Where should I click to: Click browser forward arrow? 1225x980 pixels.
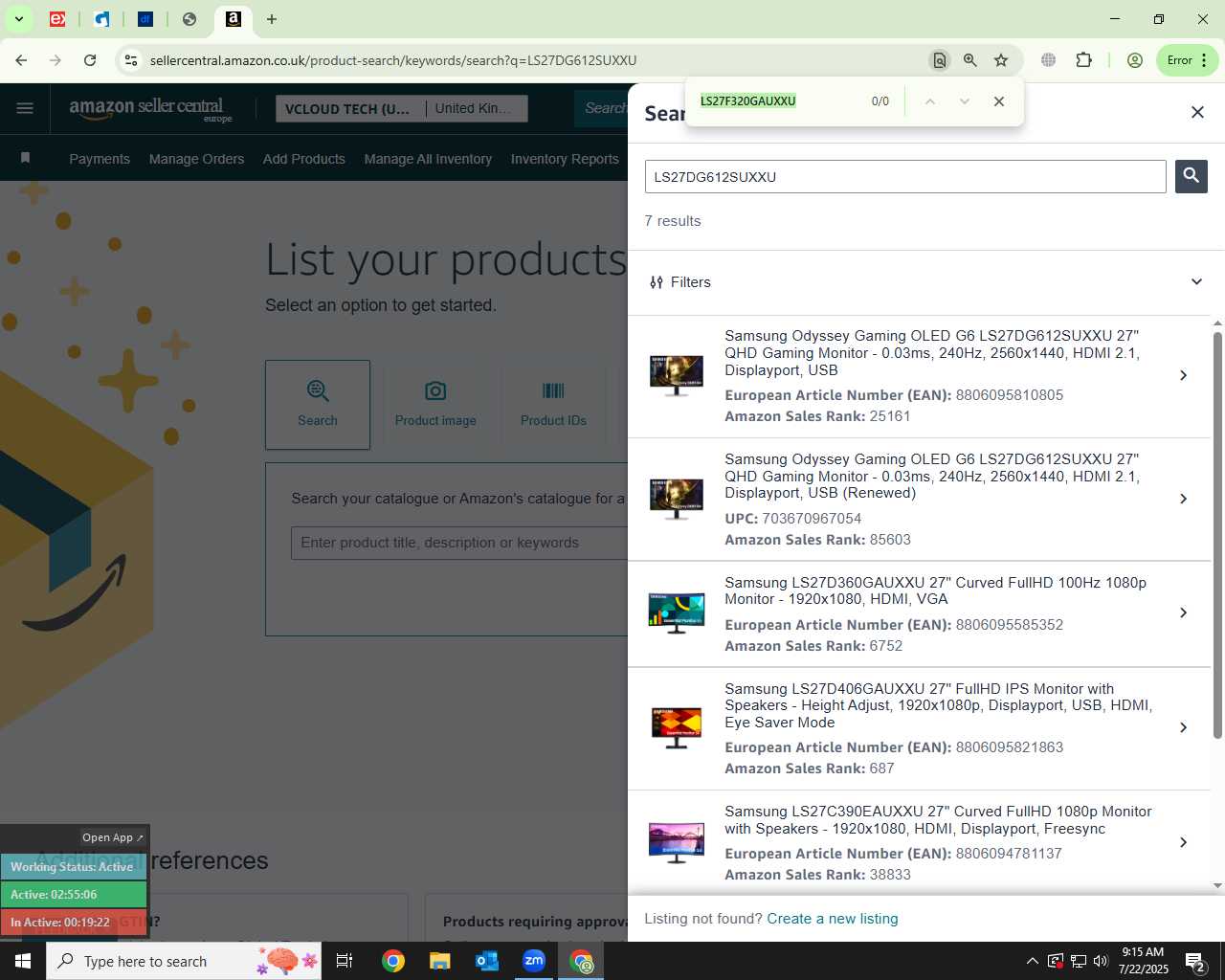(56, 60)
